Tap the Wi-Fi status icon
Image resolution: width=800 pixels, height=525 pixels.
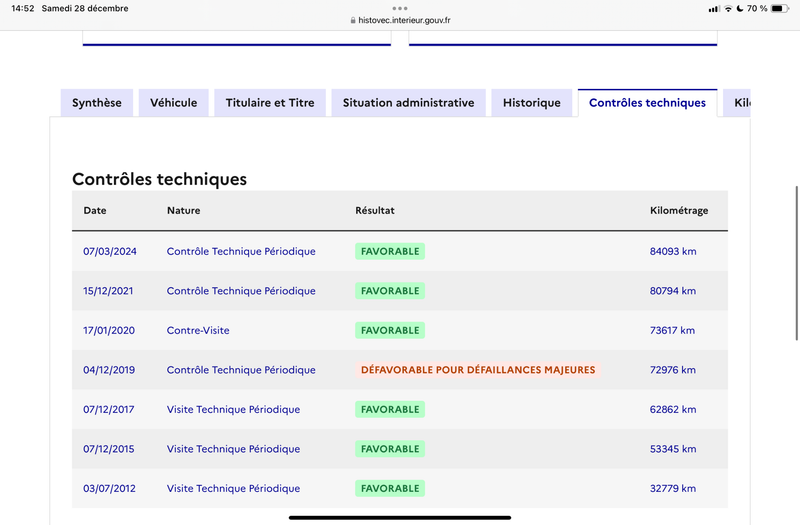[x=728, y=8]
